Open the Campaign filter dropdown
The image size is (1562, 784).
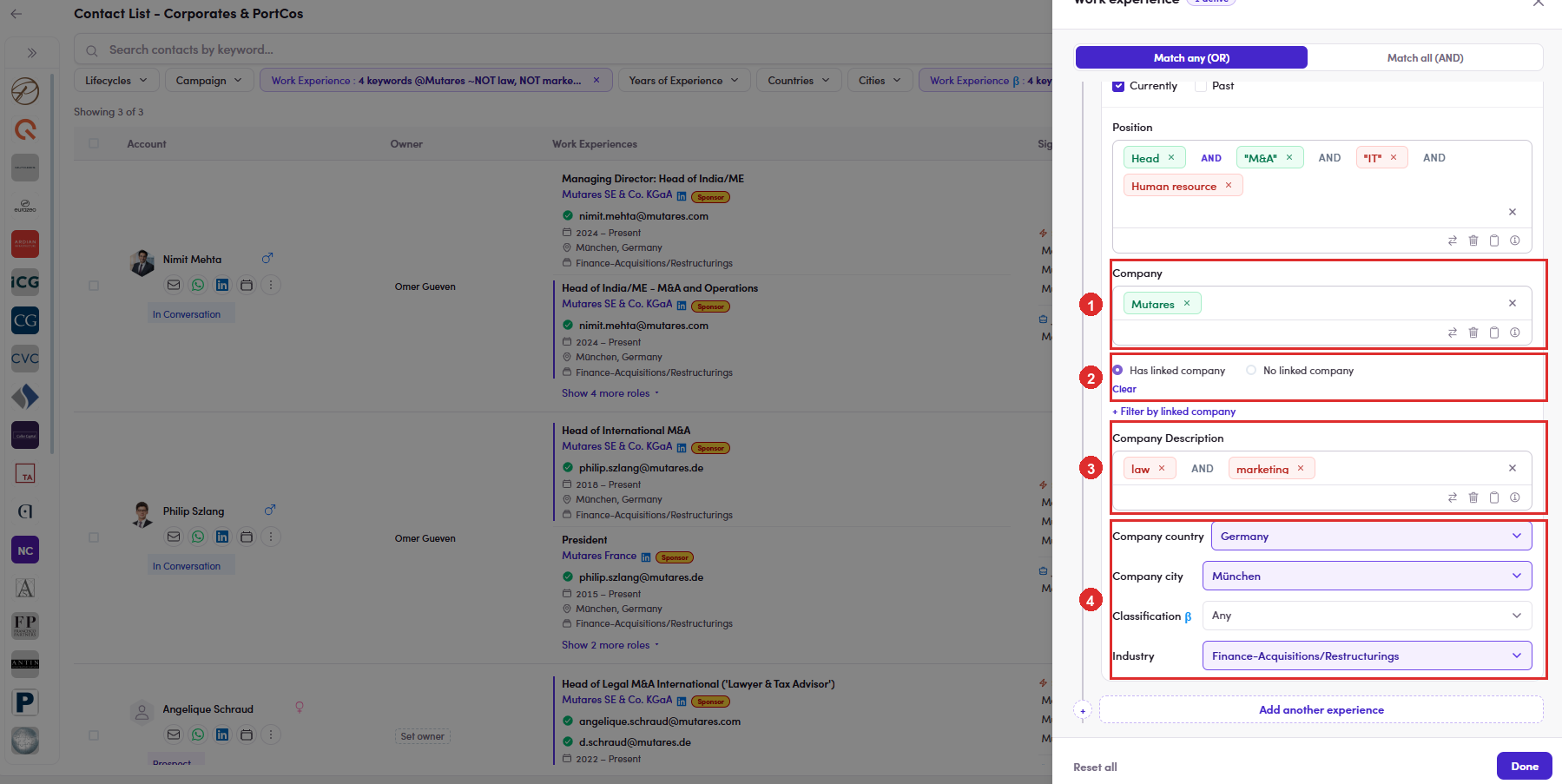[x=209, y=81]
